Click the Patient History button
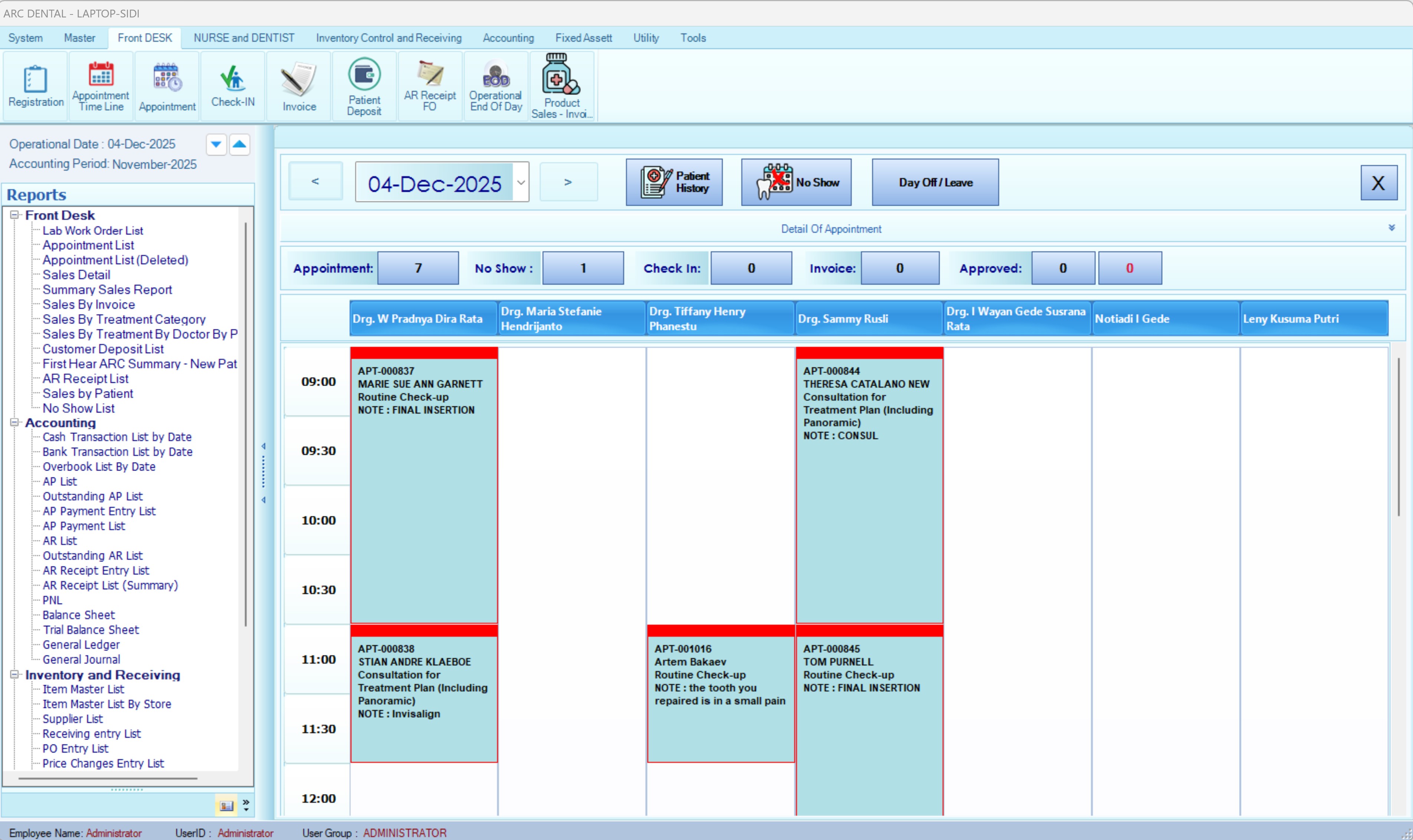 [x=673, y=182]
